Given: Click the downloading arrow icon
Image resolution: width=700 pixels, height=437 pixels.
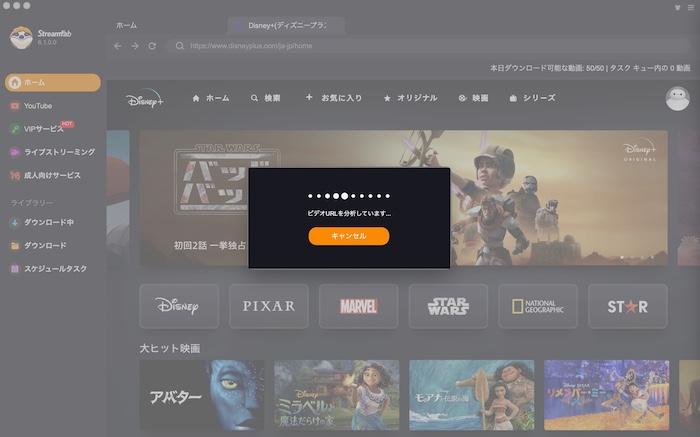Looking at the screenshot, I should point(15,222).
